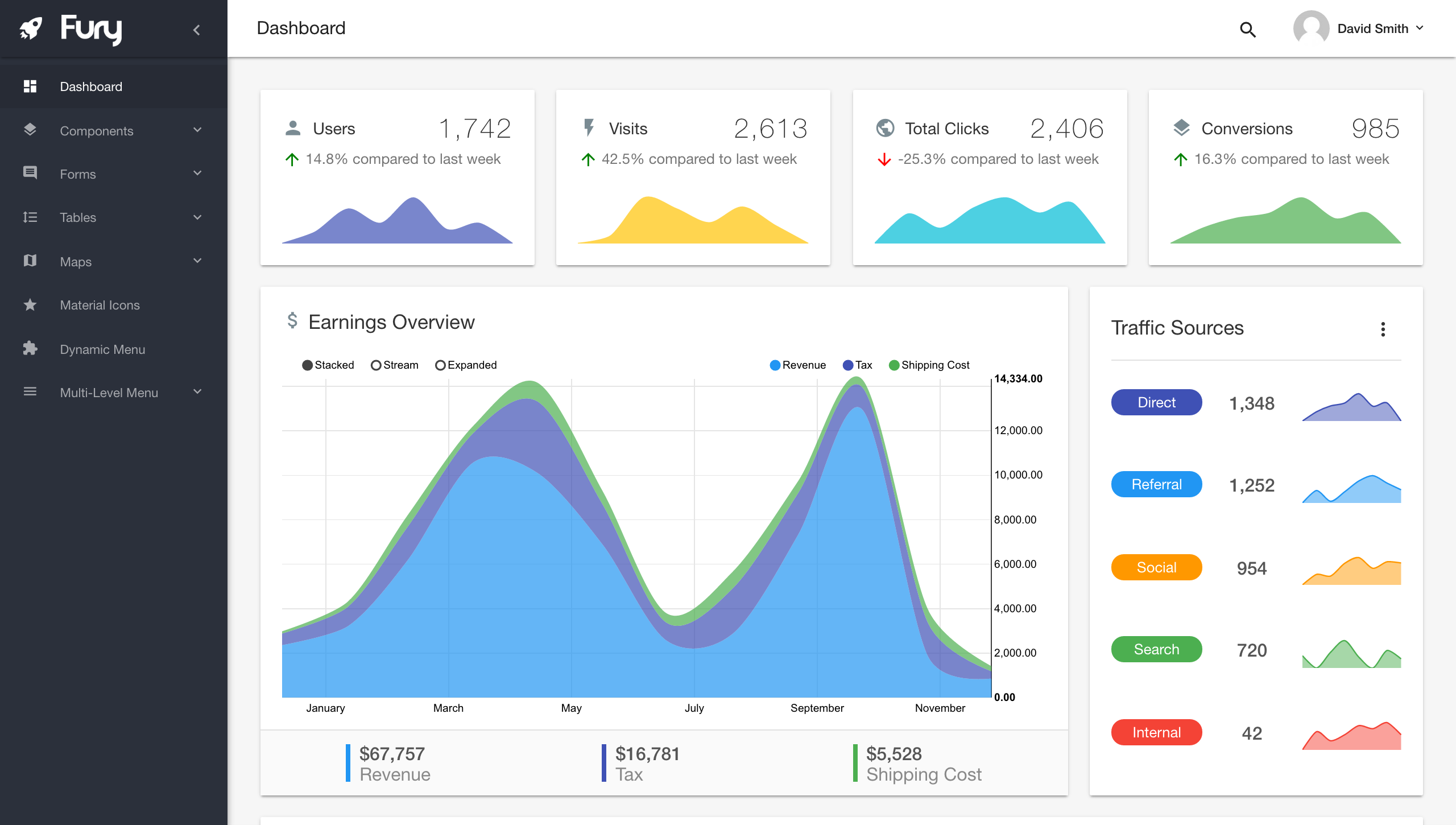Toggle the Shipping Cost legend dot

coord(894,365)
